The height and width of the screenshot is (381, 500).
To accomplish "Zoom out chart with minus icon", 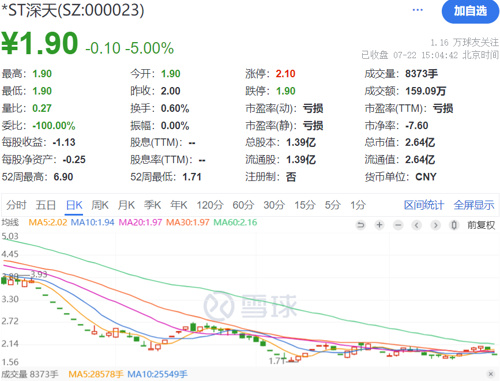I will click(398, 225).
